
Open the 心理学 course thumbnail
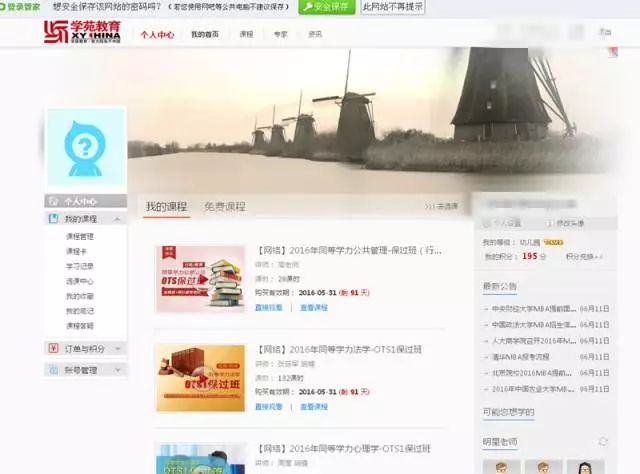click(x=200, y=459)
